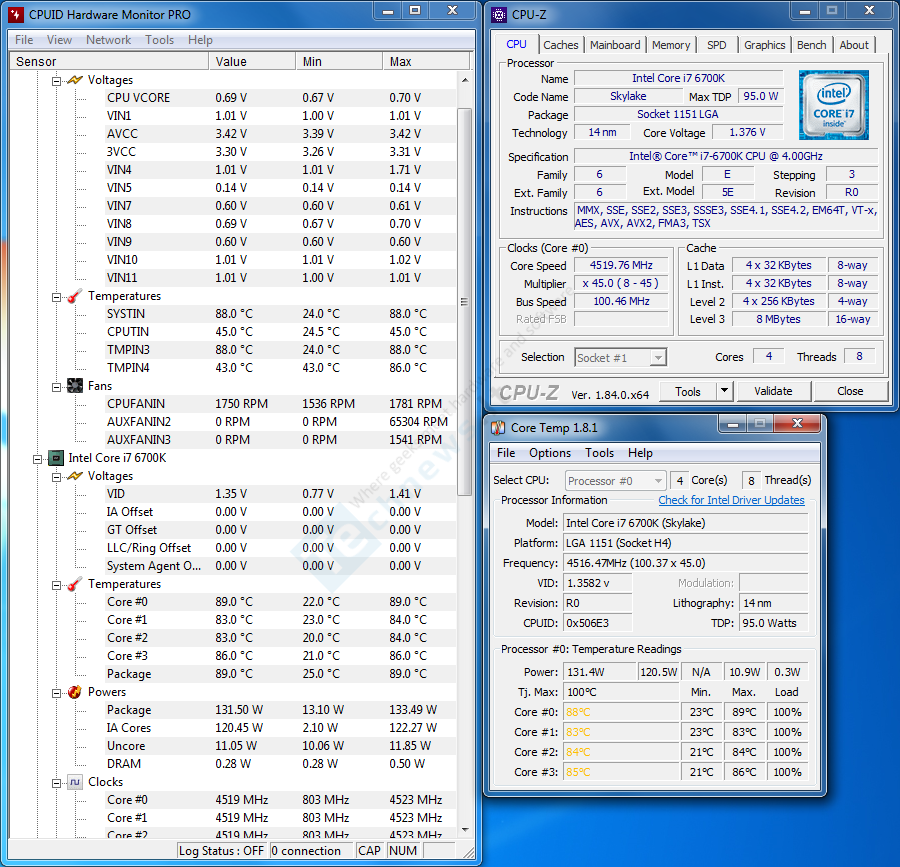
Task: Click the CPU-Z title bar chip icon
Action: coord(499,14)
